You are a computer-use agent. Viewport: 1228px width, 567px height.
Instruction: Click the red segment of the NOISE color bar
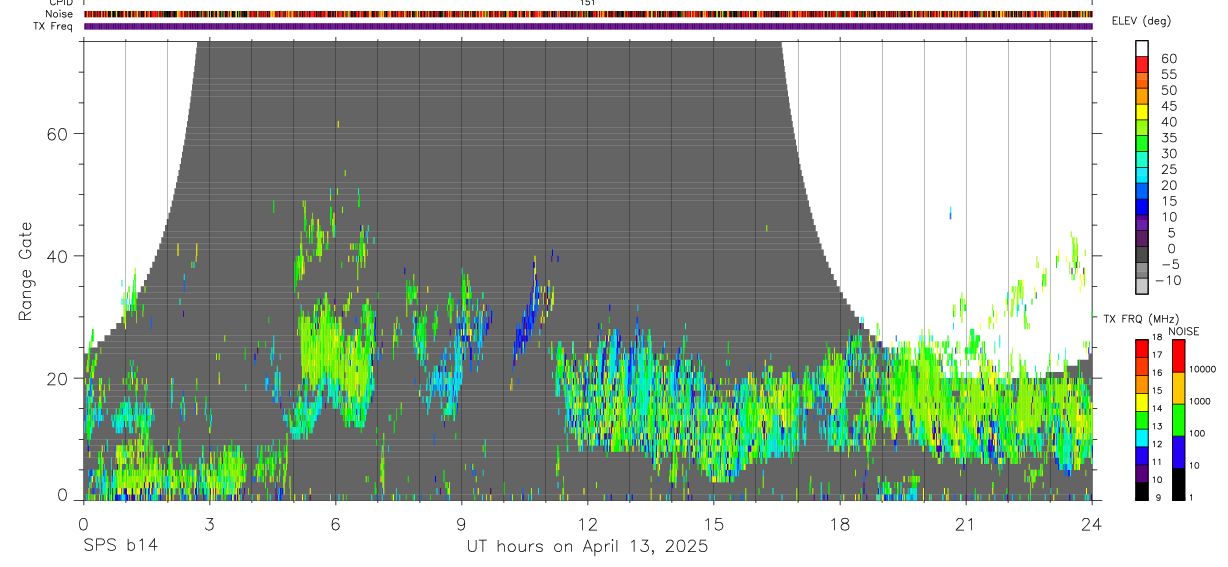[x=1178, y=356]
